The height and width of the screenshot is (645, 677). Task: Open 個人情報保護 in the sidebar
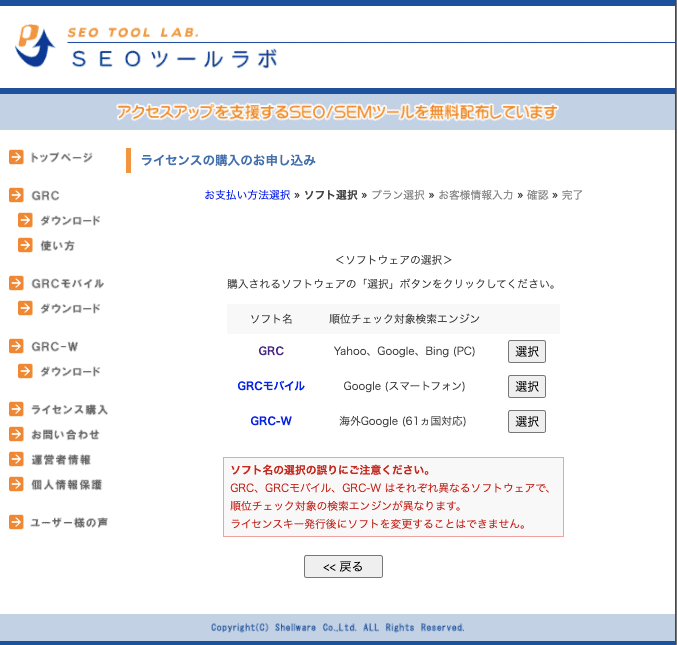[x=66, y=484]
